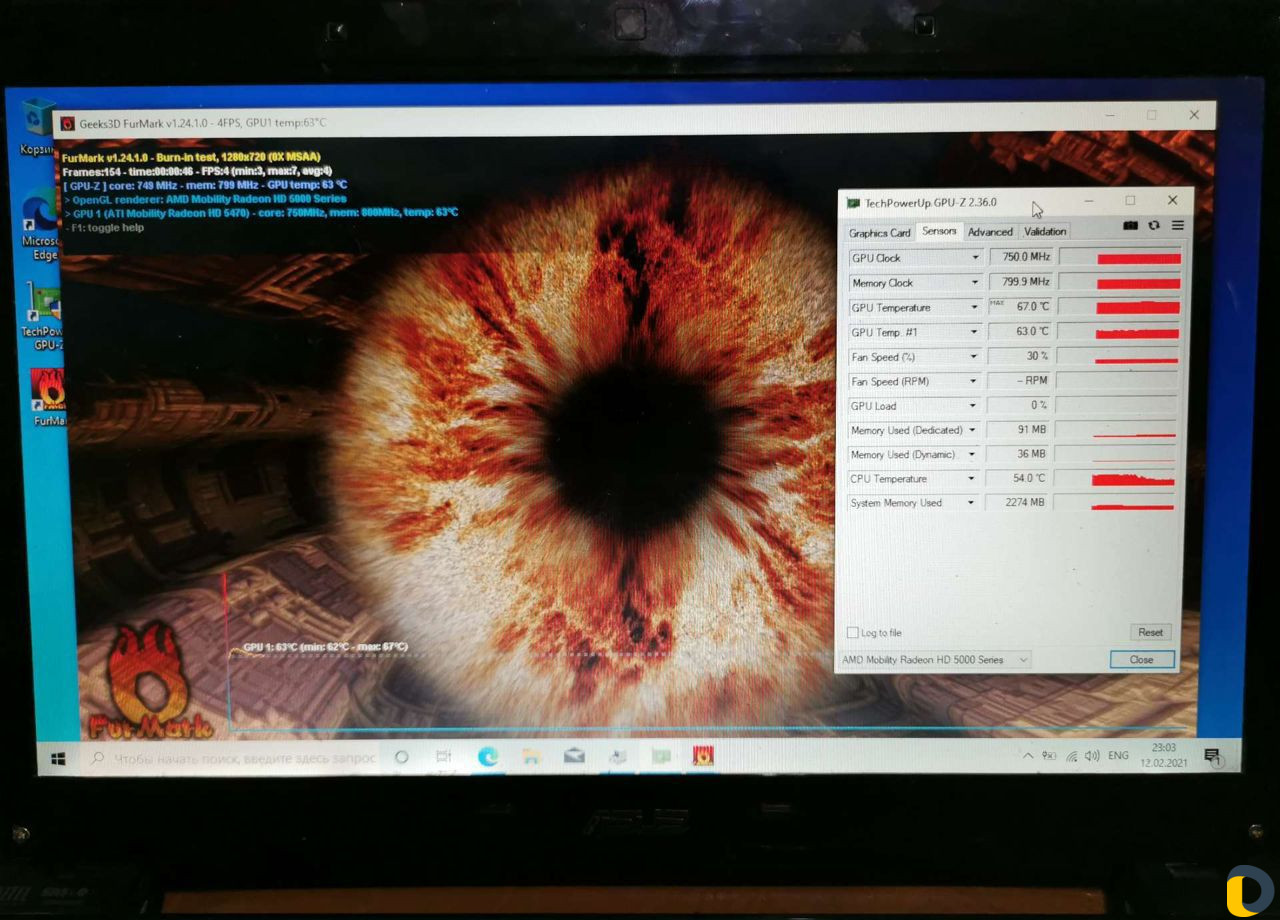Show hidden system tray icons
The image size is (1280, 920).
click(1026, 756)
